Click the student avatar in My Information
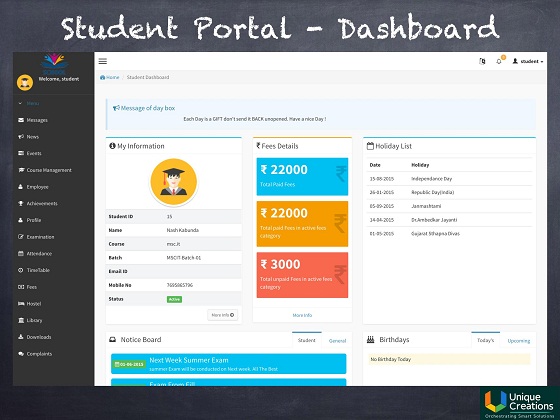560x420 pixels. (174, 182)
